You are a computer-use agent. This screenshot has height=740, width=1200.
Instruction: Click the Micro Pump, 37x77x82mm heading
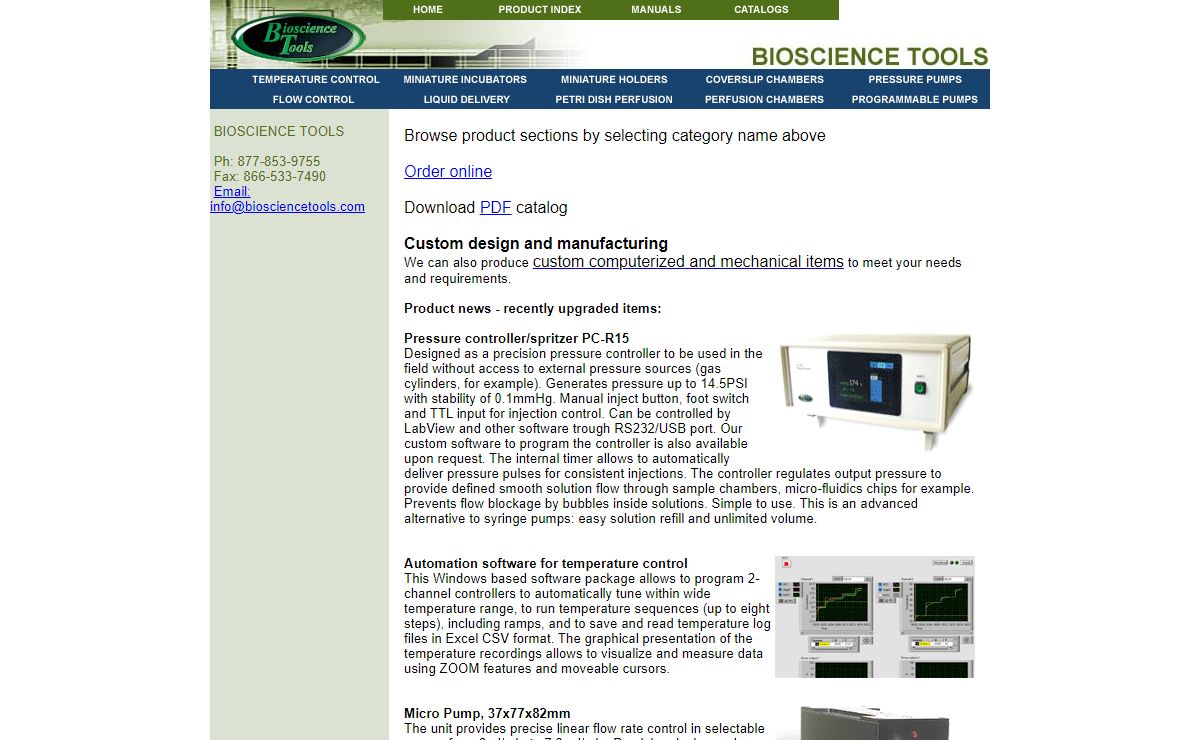click(x=487, y=713)
